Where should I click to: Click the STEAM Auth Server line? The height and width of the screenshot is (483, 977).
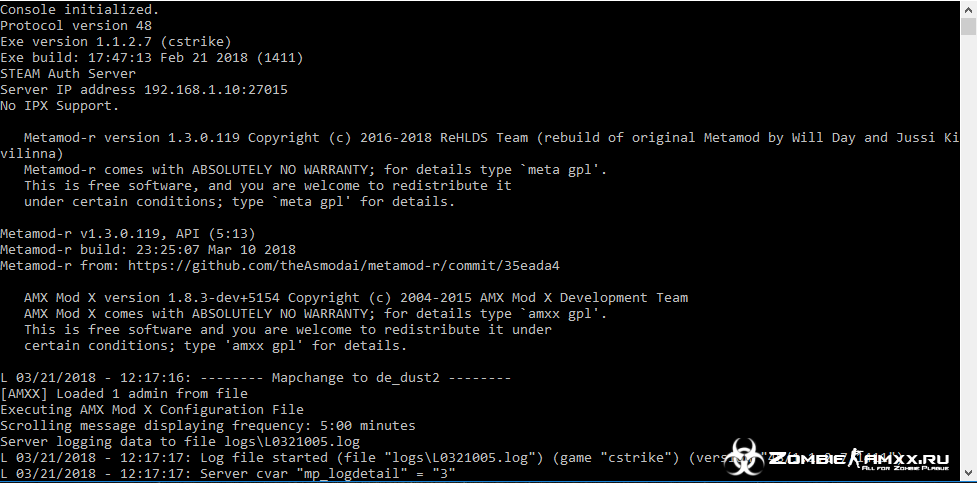point(68,74)
